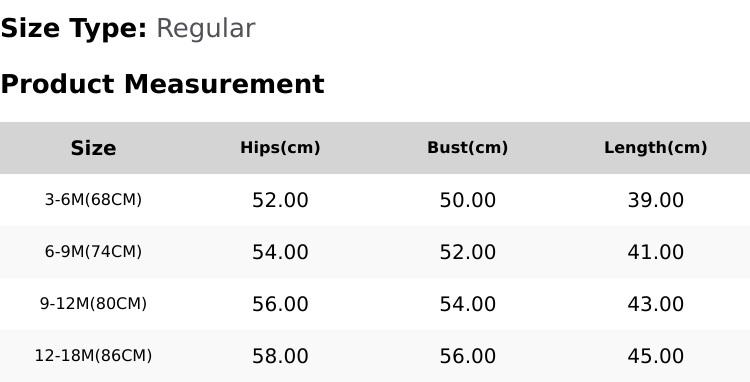Image resolution: width=750 pixels, height=382 pixels.
Task: Select the Regular size type value
Action: click(206, 29)
